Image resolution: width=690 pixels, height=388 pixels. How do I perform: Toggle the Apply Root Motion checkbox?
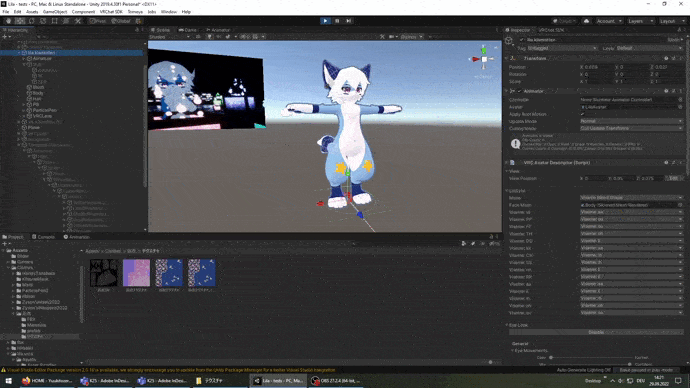(583, 114)
